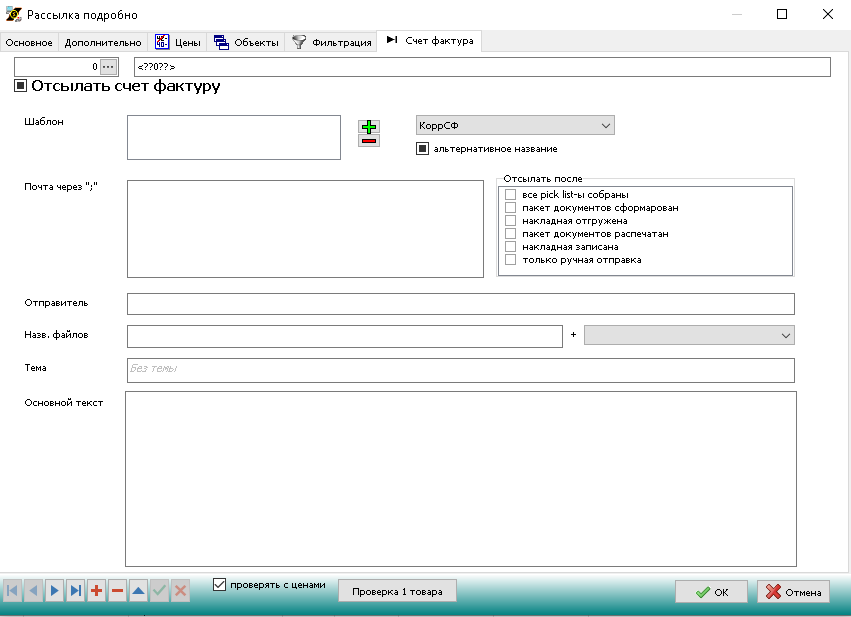Image resolution: width=851 pixels, height=617 pixels.
Task: Switch to the 'Фильтрация' tab
Action: pos(330,43)
